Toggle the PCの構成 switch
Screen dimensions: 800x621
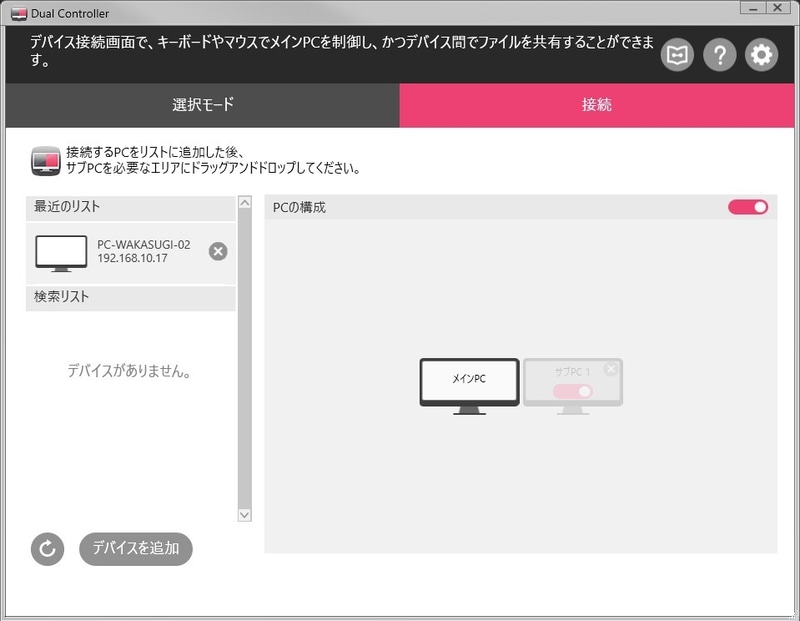pyautogui.click(x=748, y=207)
